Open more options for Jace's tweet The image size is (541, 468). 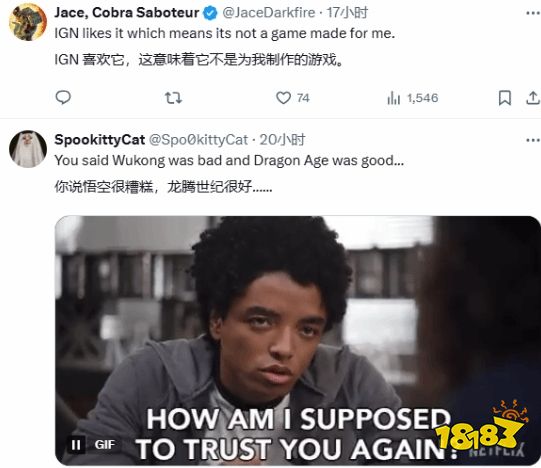(x=533, y=13)
